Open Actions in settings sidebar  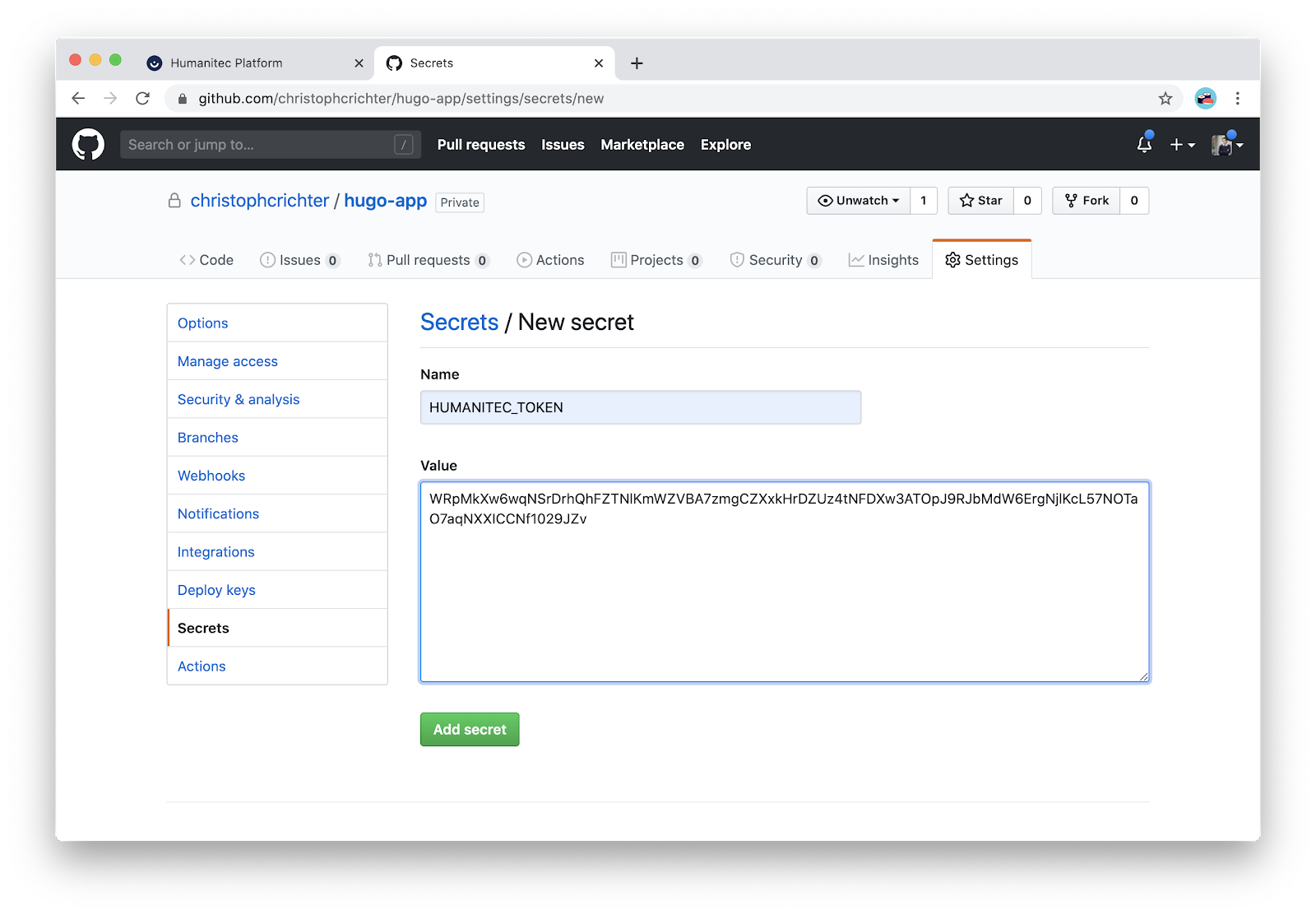[x=277, y=667]
